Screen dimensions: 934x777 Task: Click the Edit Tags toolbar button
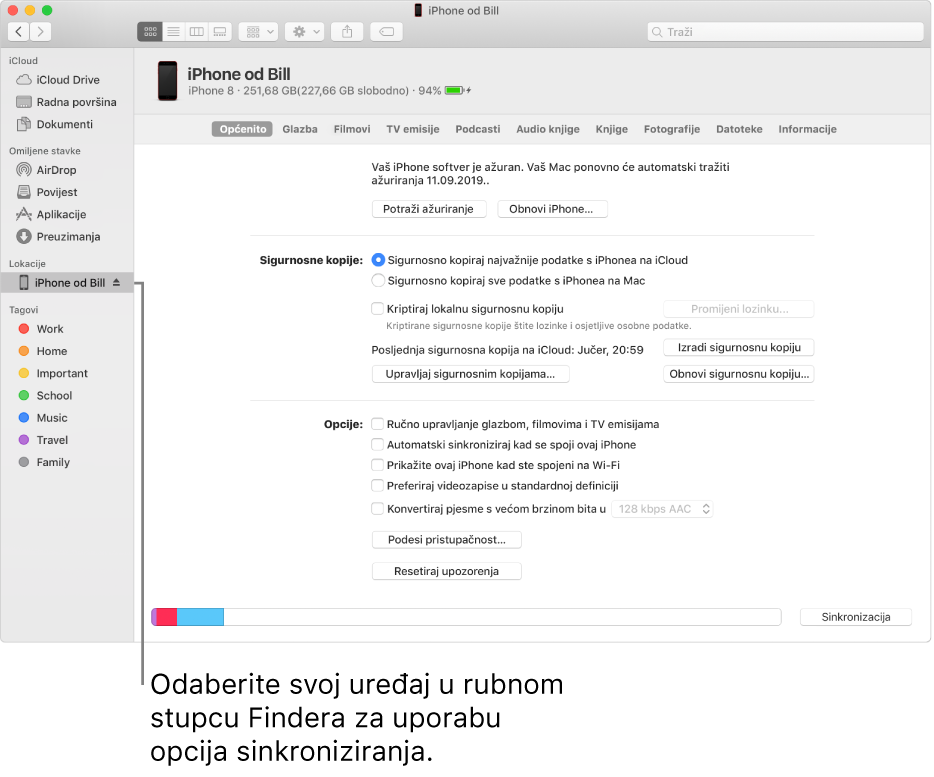(x=386, y=32)
